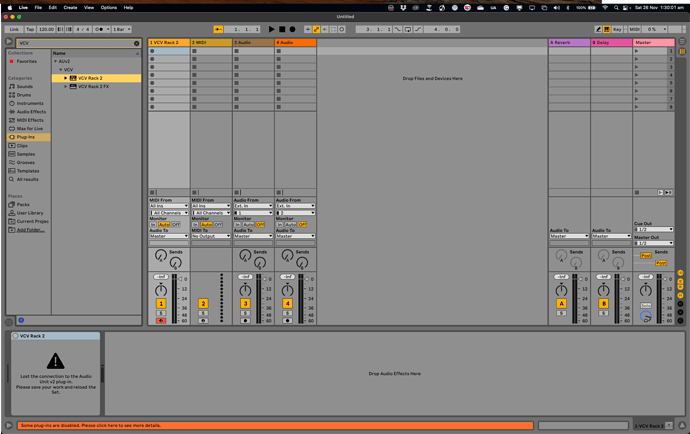Collapse the AUv2 folder in browser
690x434 pixels.
pyautogui.click(x=55, y=61)
